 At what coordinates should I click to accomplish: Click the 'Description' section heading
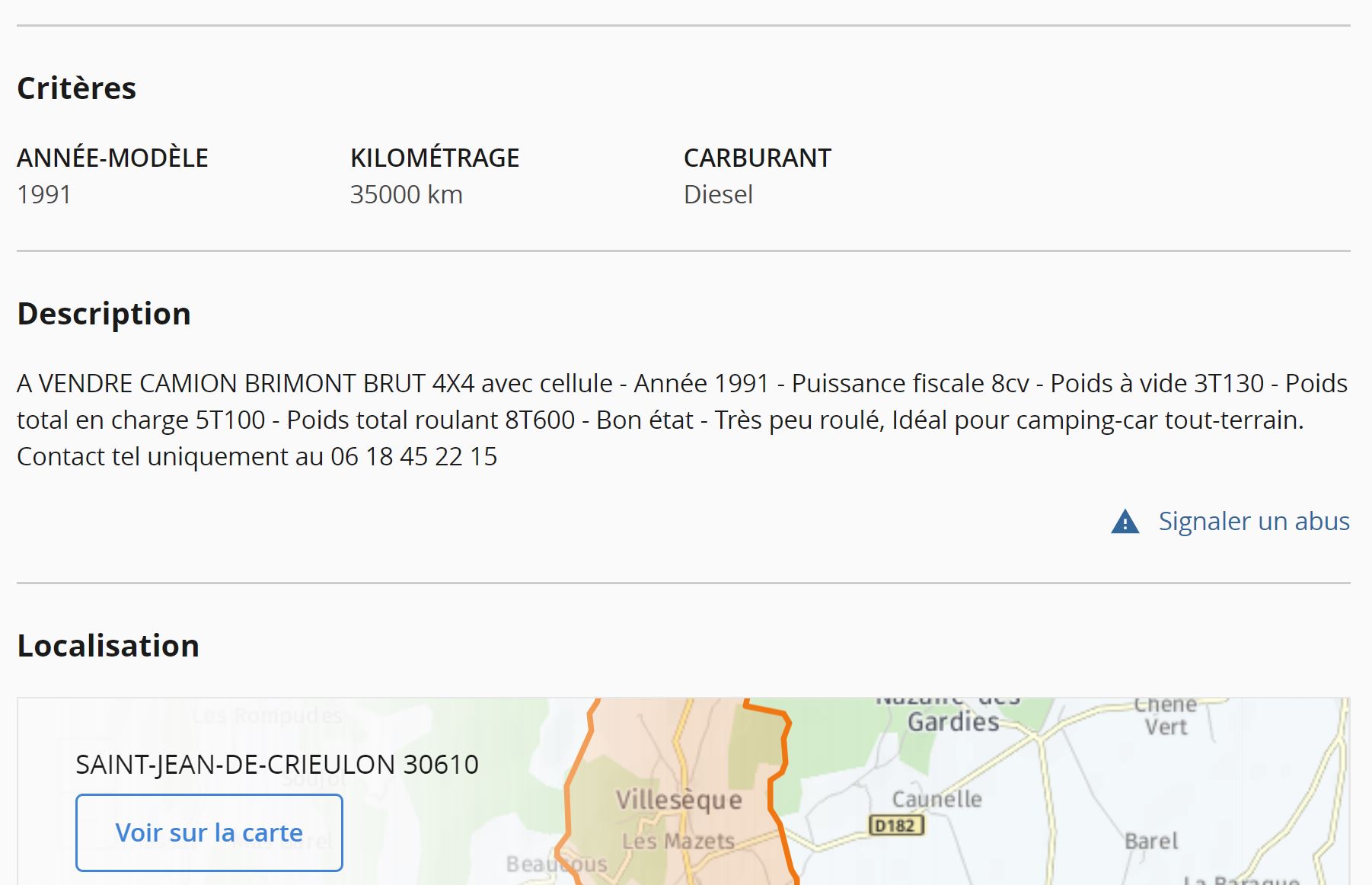tap(104, 314)
